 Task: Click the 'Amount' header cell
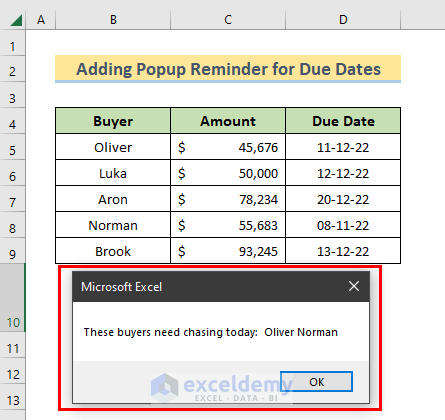click(228, 121)
